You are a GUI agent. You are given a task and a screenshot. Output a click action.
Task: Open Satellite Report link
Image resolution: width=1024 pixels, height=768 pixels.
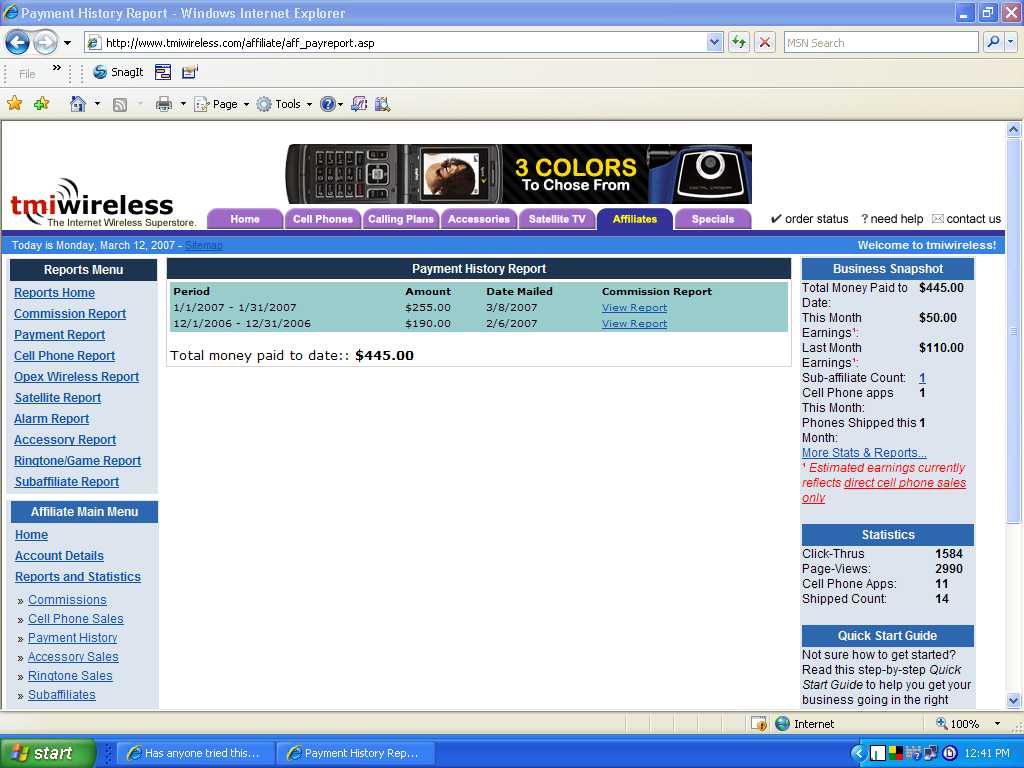coord(57,397)
